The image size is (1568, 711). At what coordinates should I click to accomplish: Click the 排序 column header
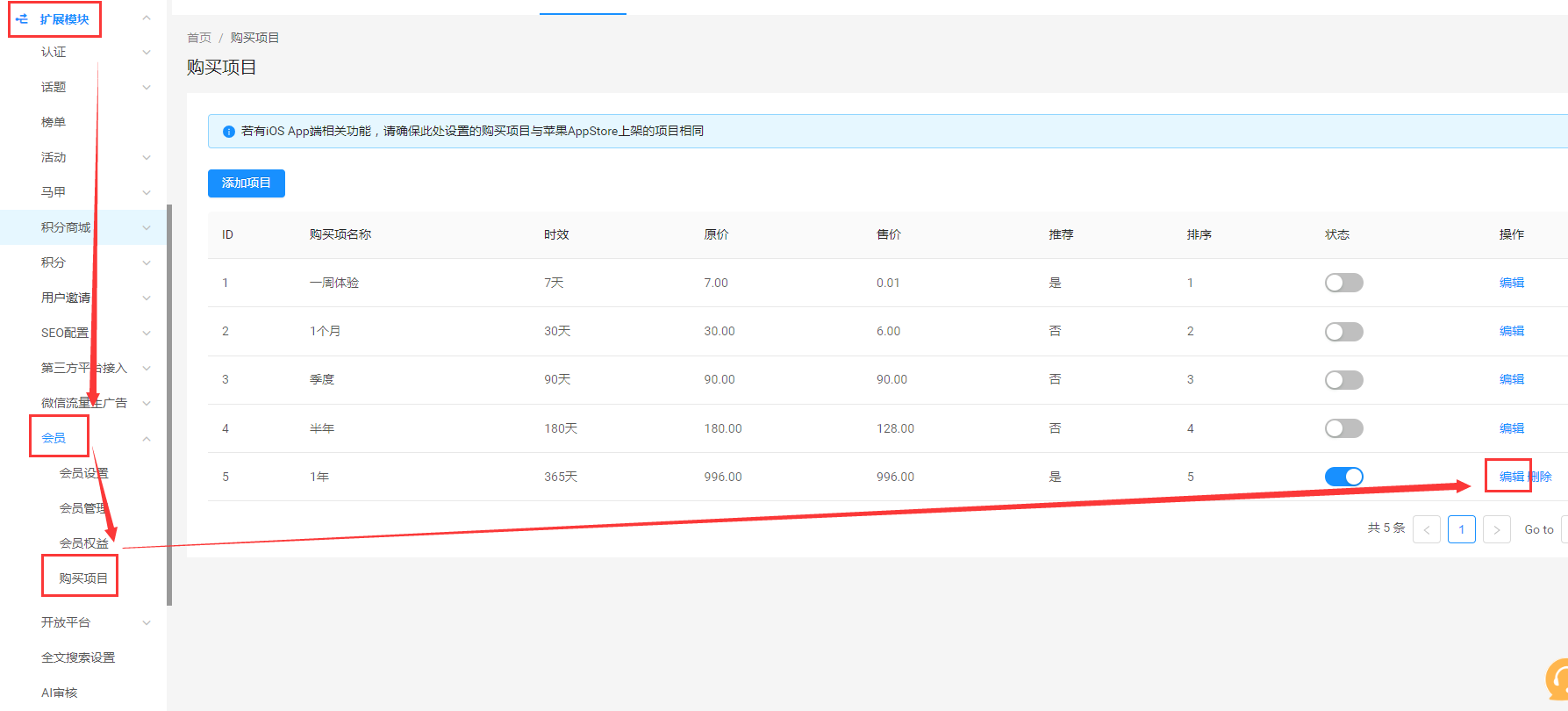tap(1199, 234)
